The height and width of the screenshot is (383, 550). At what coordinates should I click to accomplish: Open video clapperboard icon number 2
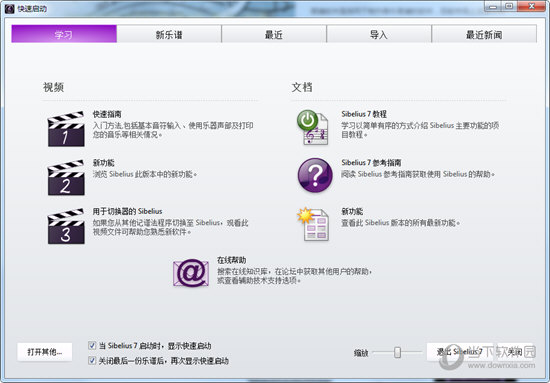pos(66,177)
